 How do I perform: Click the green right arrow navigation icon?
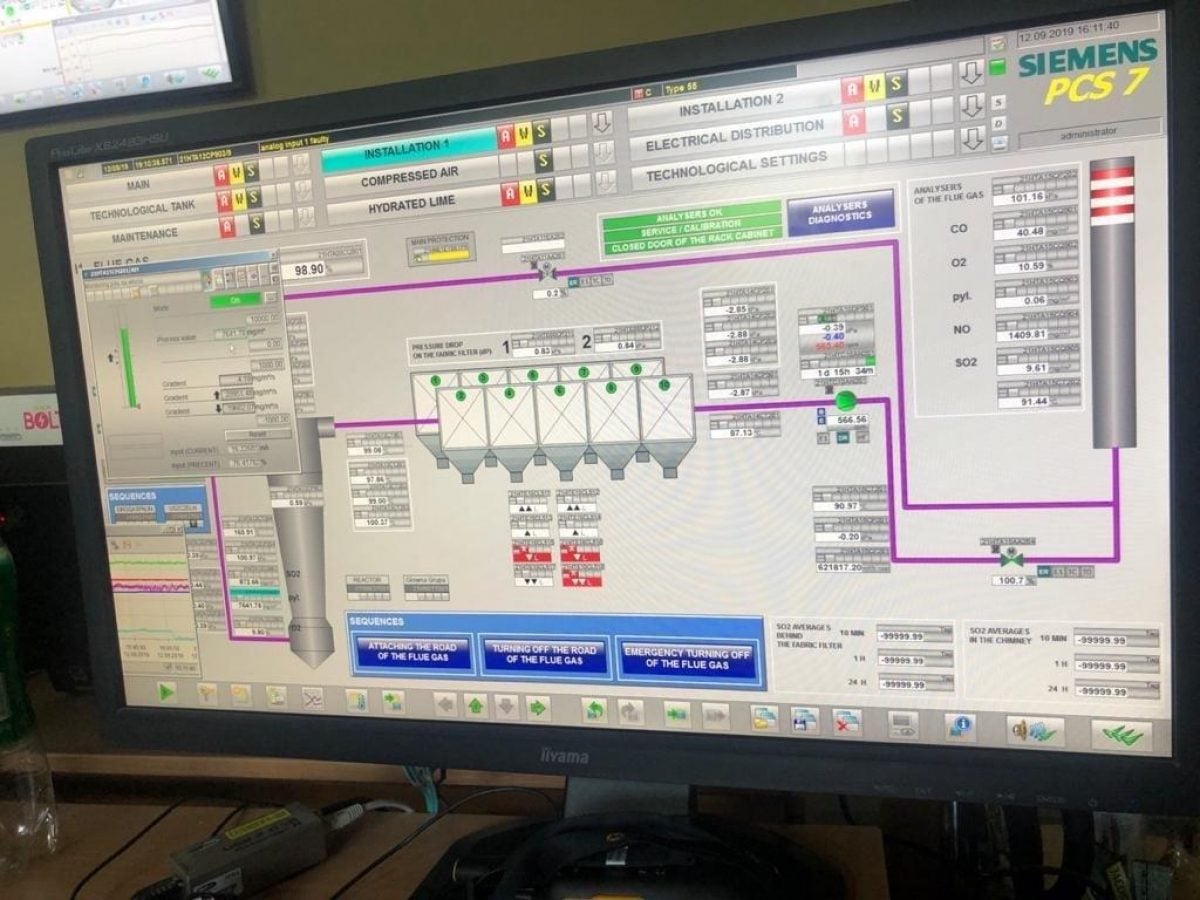tap(538, 707)
